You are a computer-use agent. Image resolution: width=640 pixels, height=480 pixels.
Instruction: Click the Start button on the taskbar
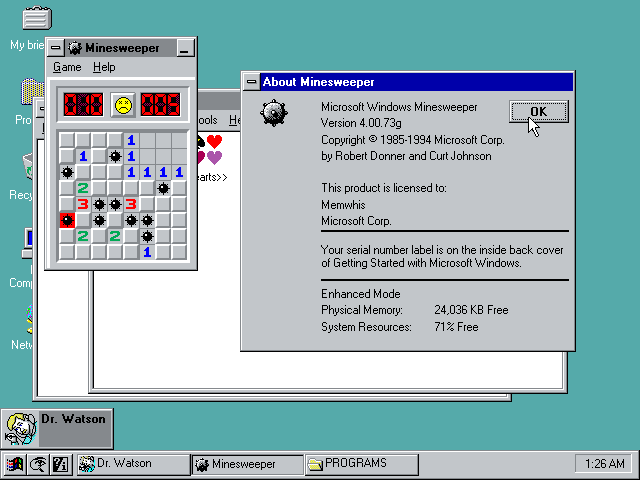pos(15,464)
